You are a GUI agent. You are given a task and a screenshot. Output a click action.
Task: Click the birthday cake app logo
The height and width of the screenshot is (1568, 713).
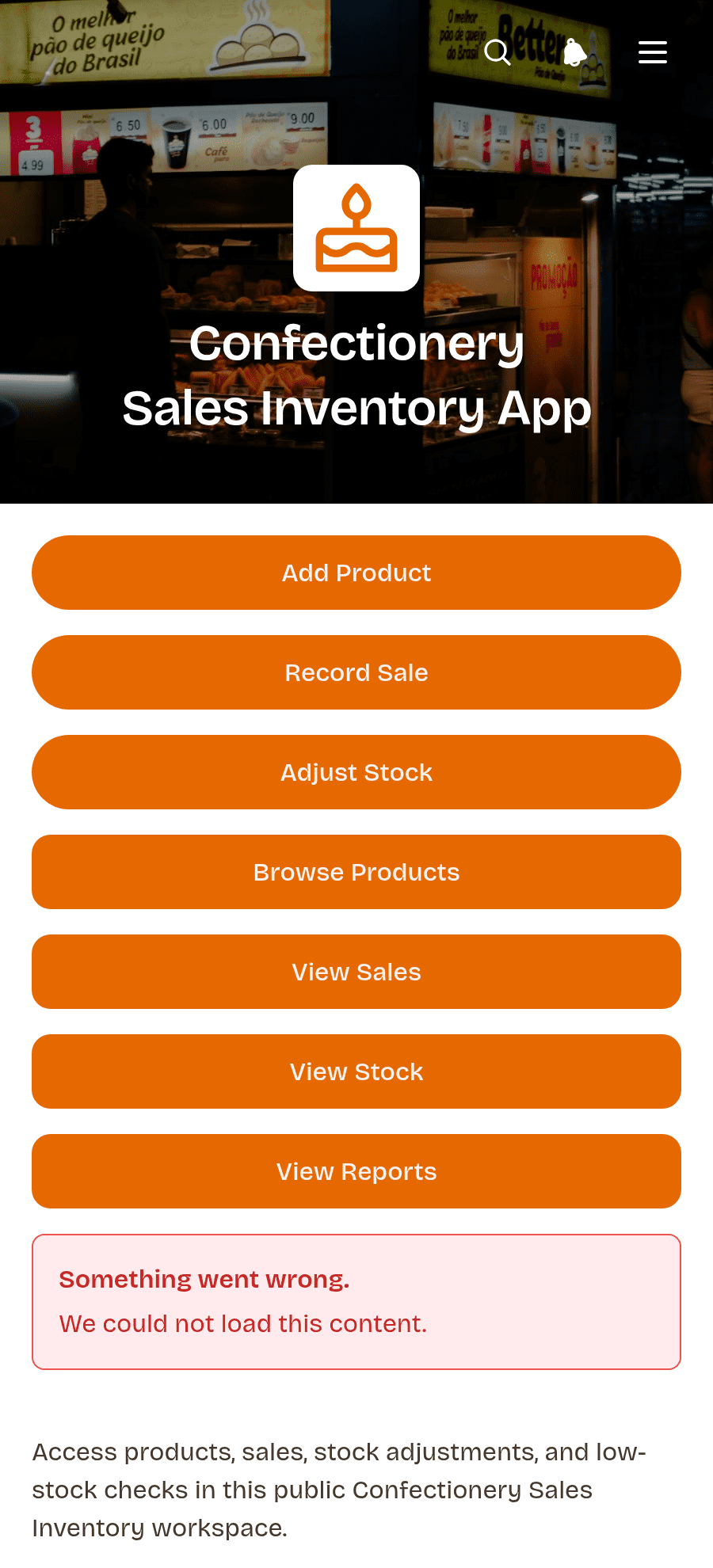(356, 228)
